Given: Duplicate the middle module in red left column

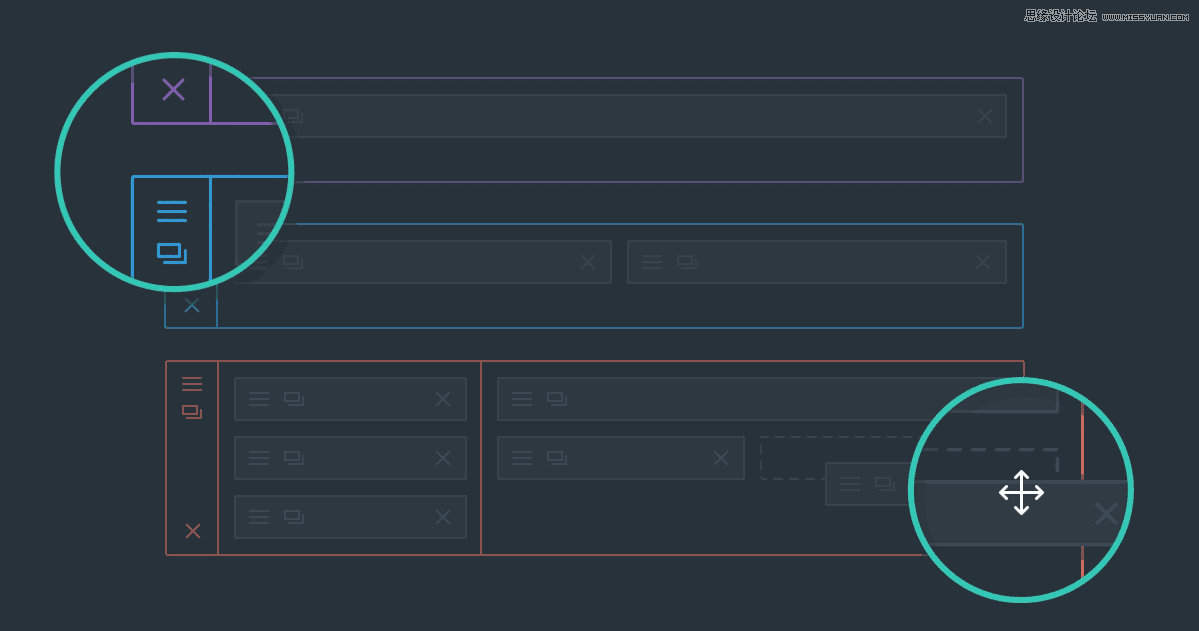Looking at the screenshot, I should click(x=294, y=458).
